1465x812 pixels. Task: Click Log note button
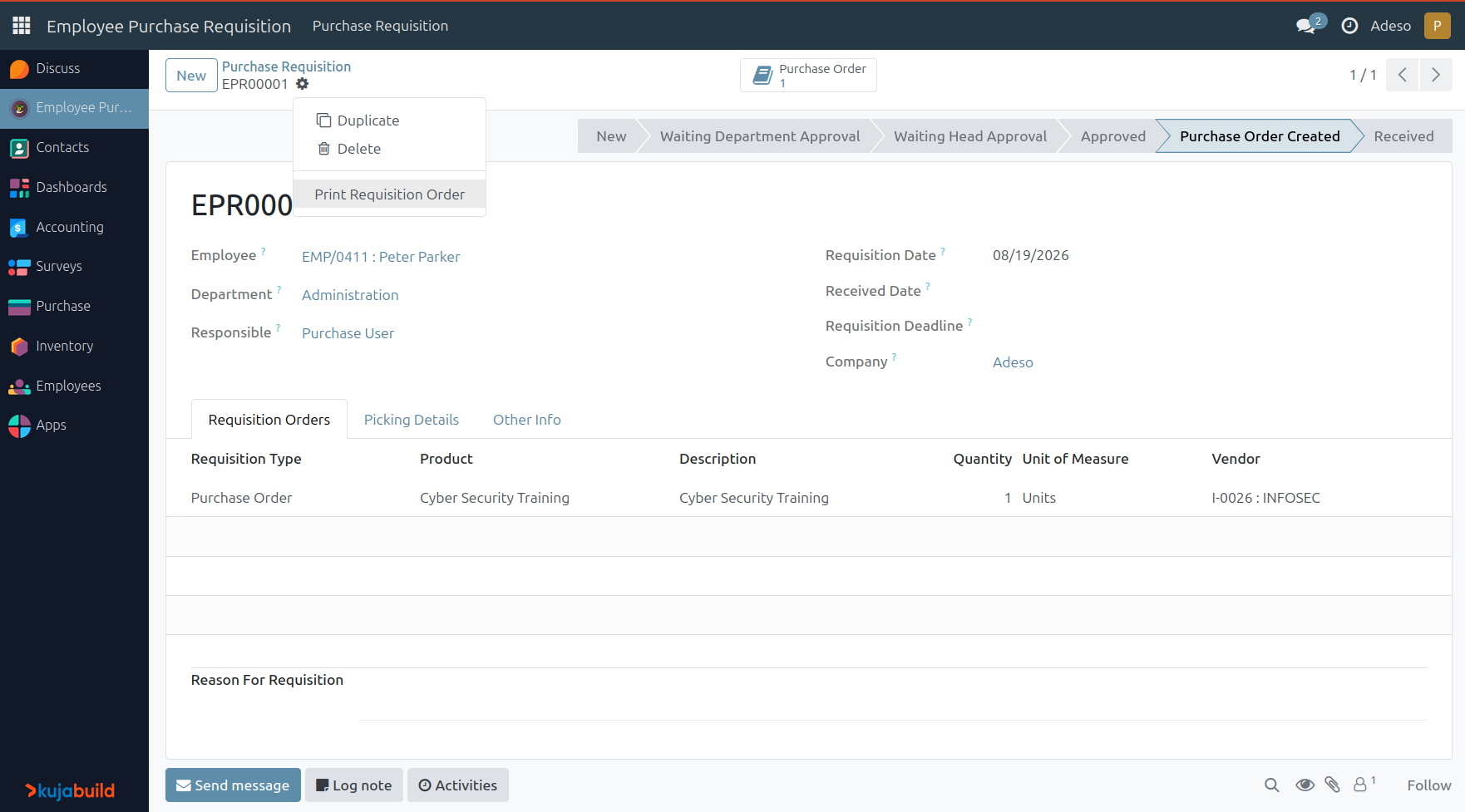click(x=354, y=785)
